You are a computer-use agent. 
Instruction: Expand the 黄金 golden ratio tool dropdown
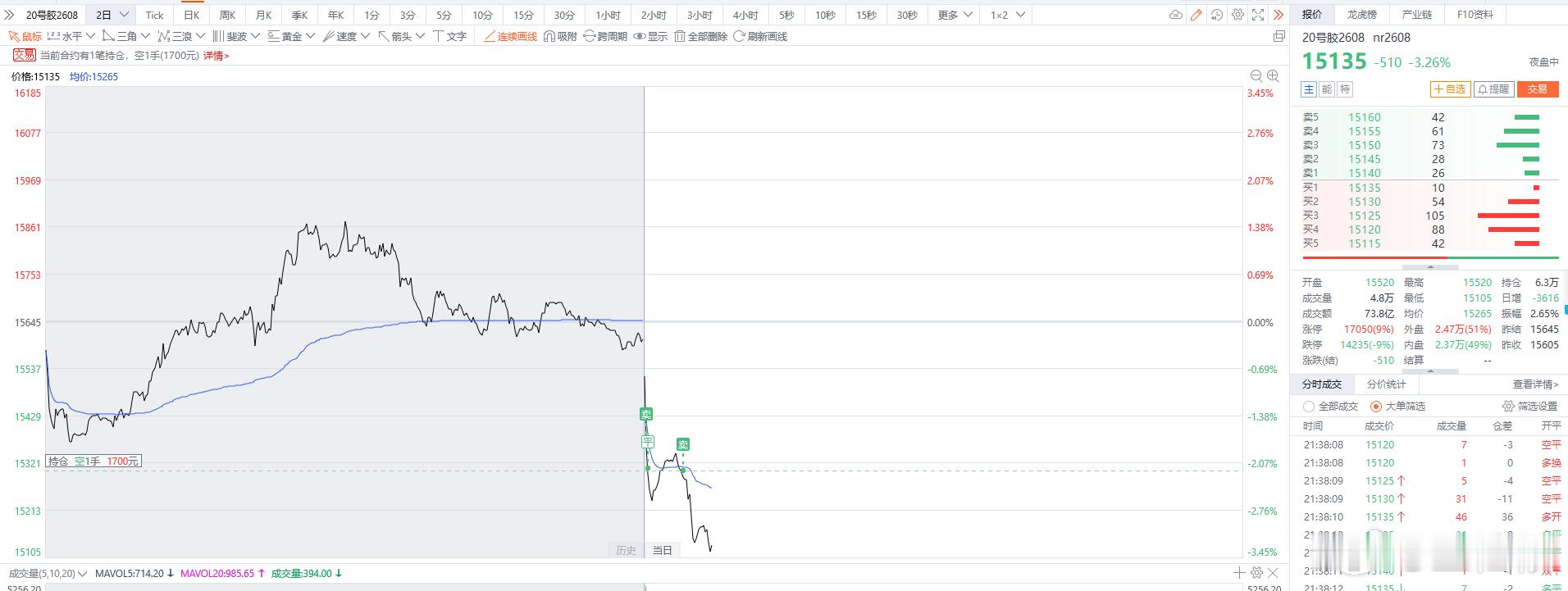click(x=310, y=36)
